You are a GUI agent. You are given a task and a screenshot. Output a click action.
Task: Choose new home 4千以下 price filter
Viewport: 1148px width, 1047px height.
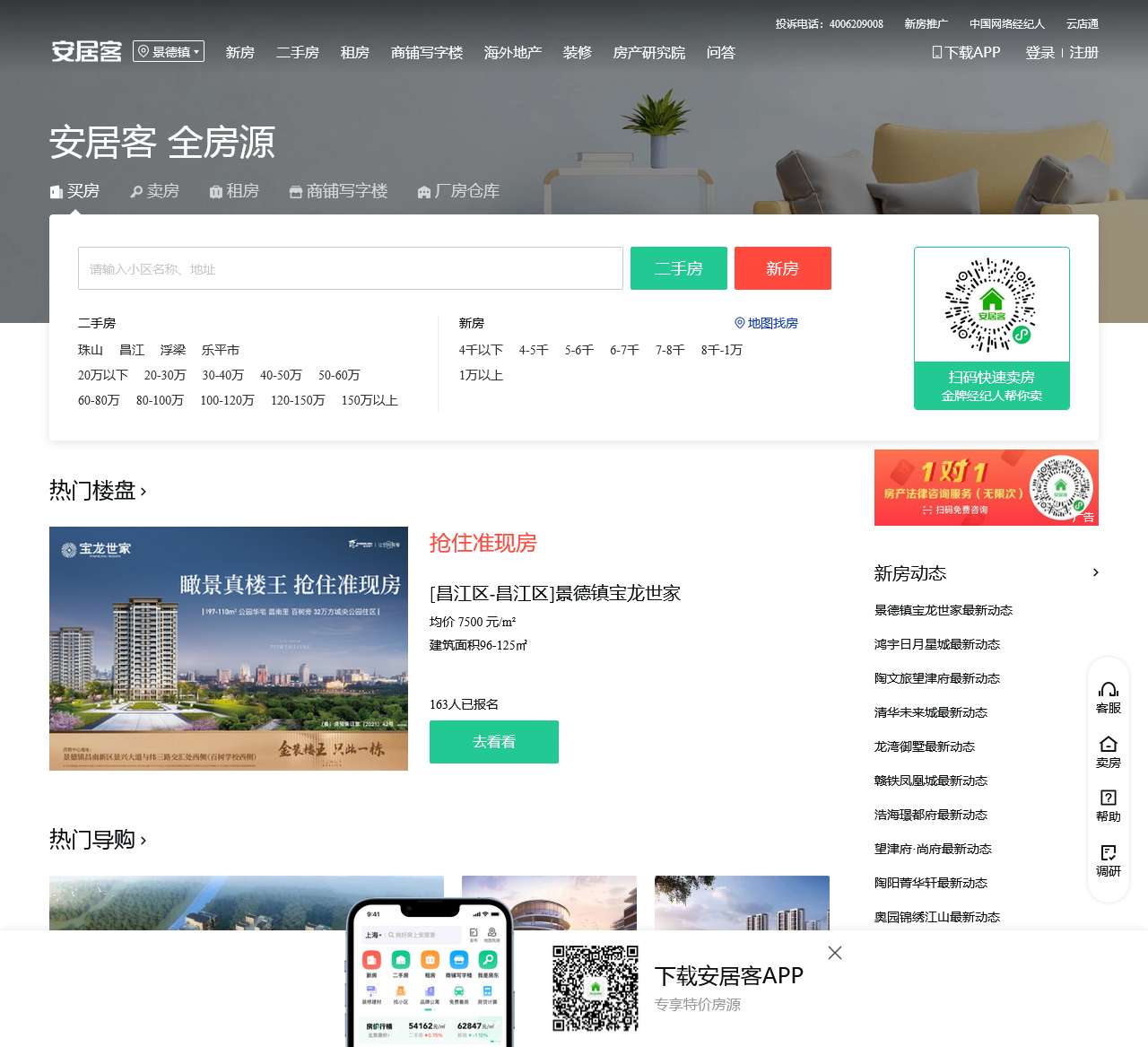[481, 350]
